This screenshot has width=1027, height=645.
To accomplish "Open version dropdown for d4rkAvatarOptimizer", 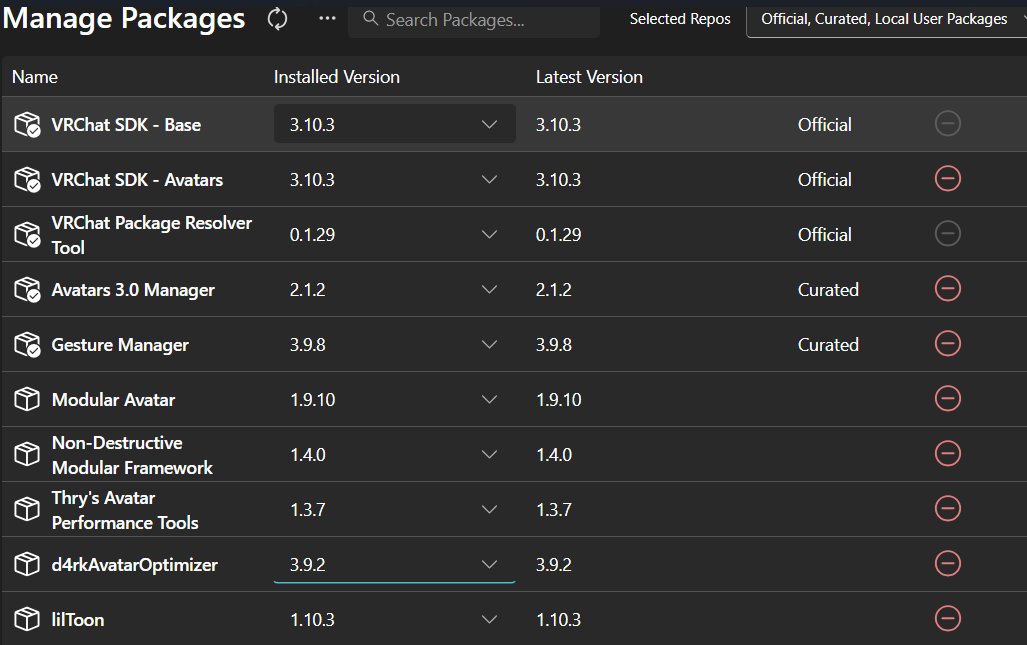I will tap(394, 564).
